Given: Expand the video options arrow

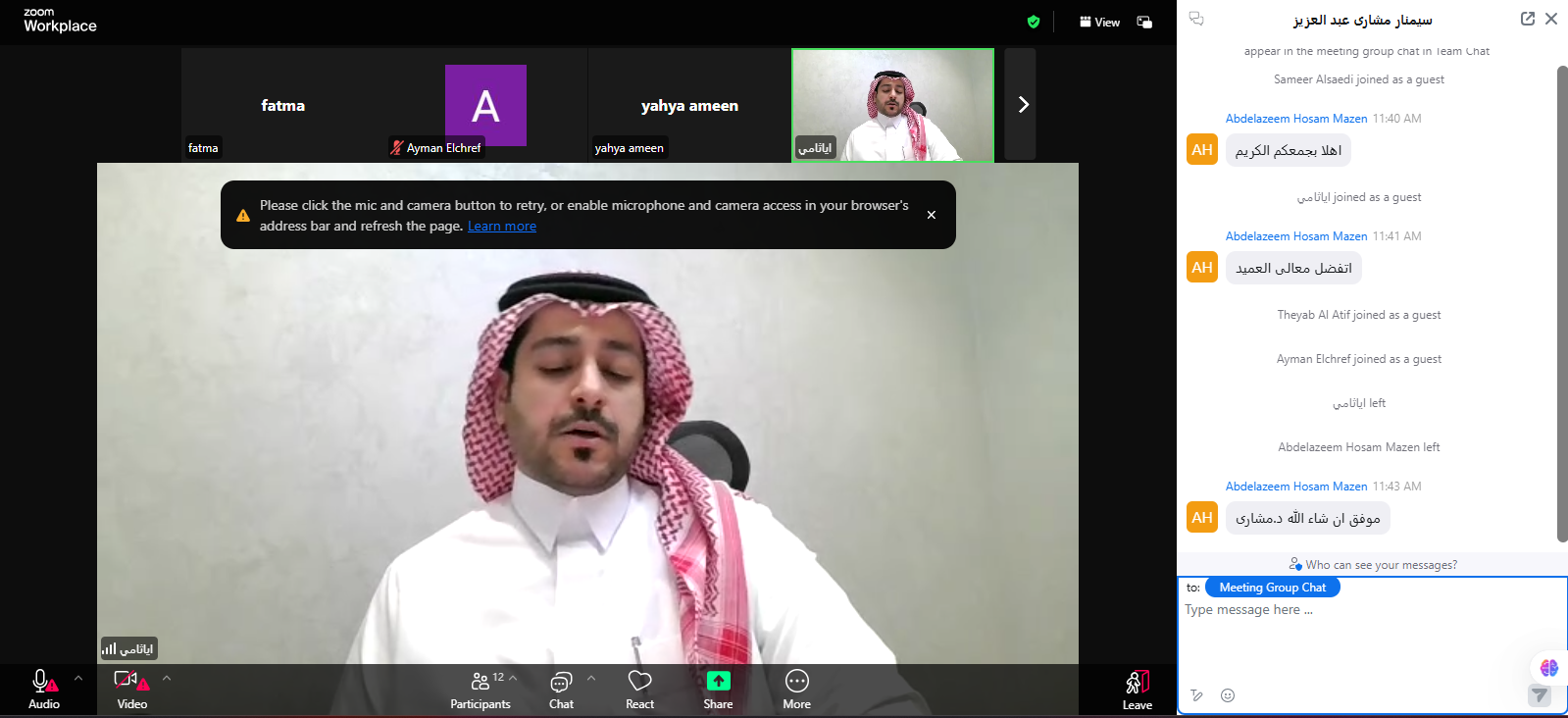Looking at the screenshot, I should (x=167, y=678).
